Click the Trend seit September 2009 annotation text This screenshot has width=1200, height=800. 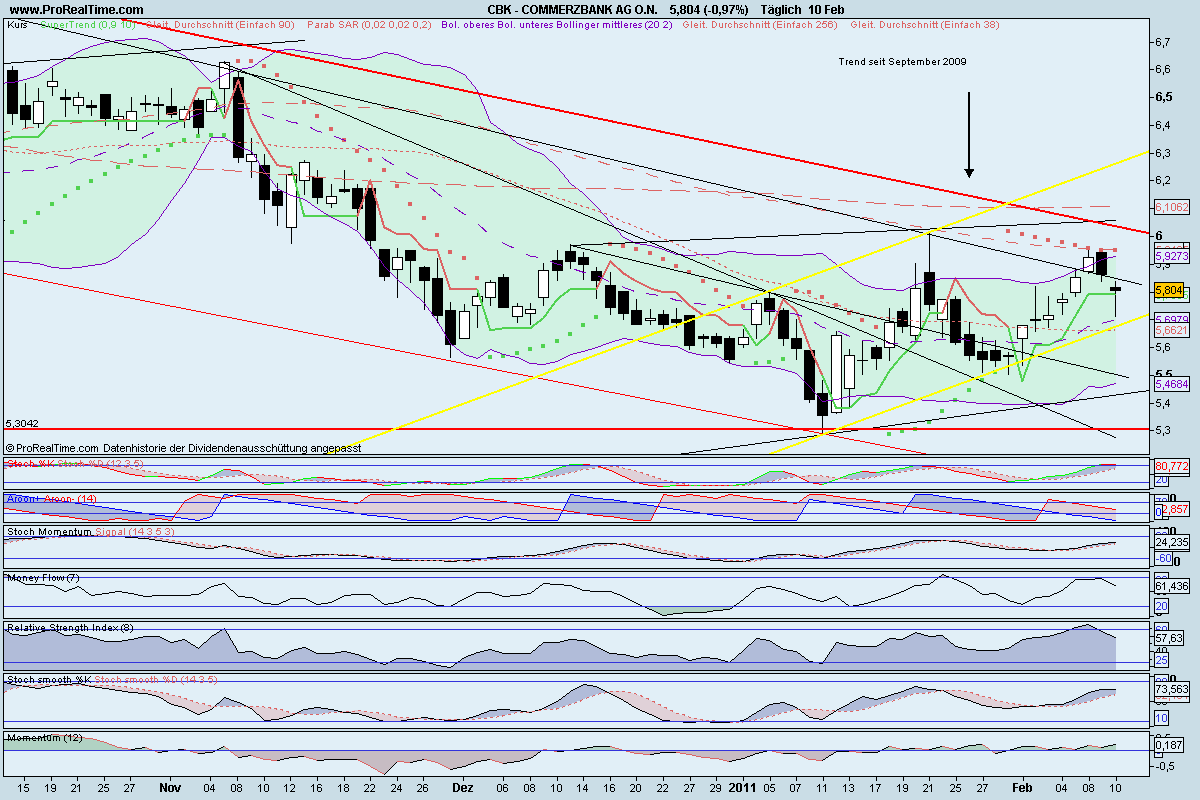[902, 61]
